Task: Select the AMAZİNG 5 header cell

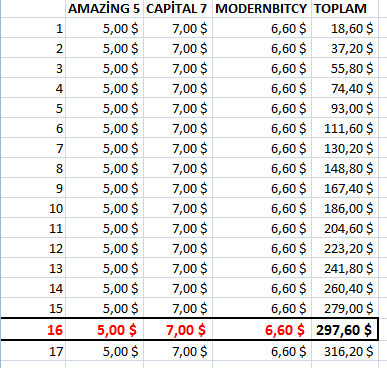Action: (x=105, y=9)
